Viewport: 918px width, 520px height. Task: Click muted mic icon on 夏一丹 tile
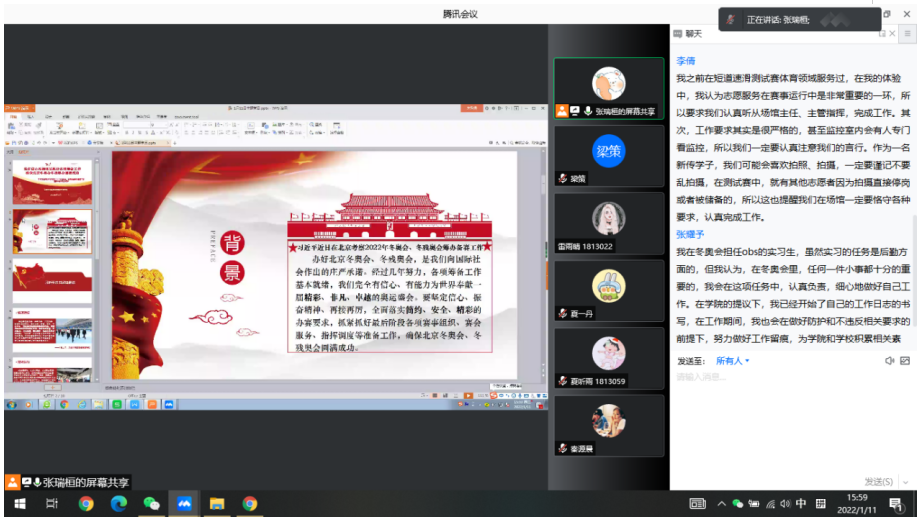[x=563, y=313]
